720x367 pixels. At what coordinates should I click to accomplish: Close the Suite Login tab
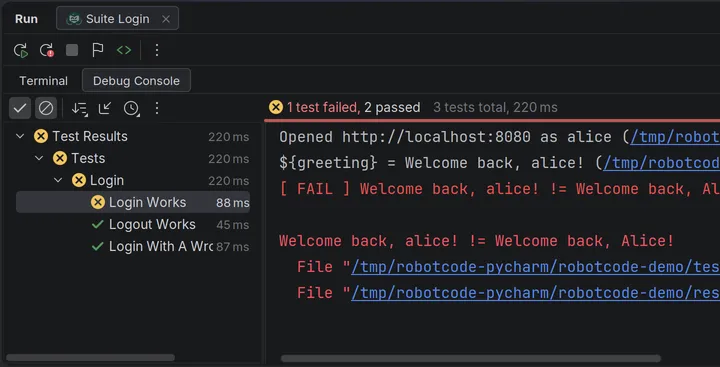166,19
